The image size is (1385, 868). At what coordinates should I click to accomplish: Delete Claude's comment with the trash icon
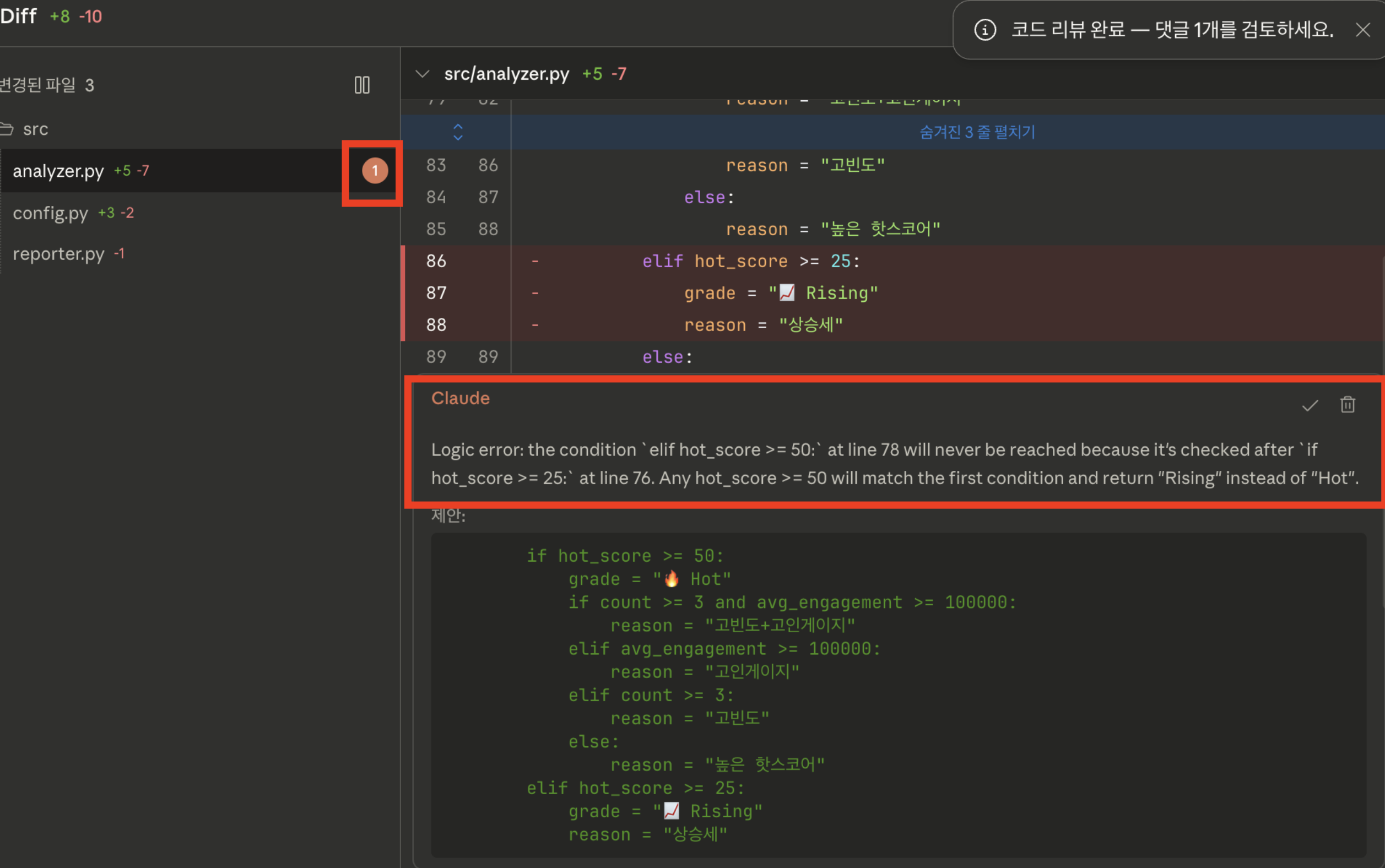1347,405
